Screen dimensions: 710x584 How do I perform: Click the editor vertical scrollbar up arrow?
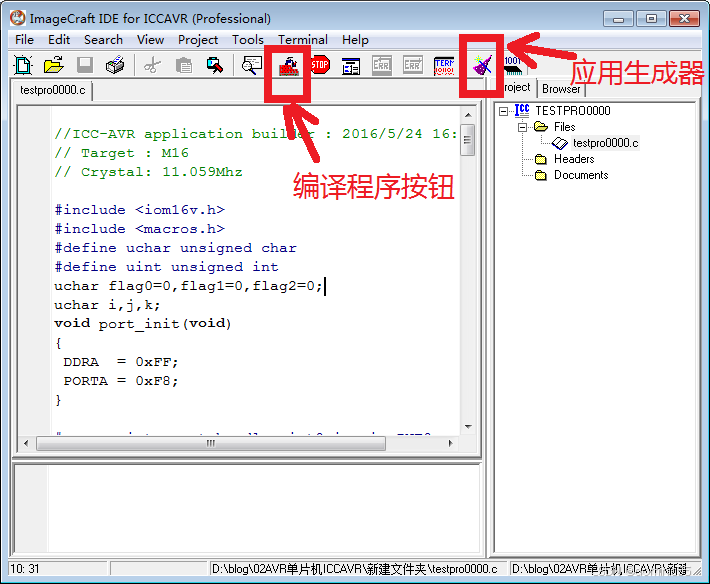coord(468,115)
